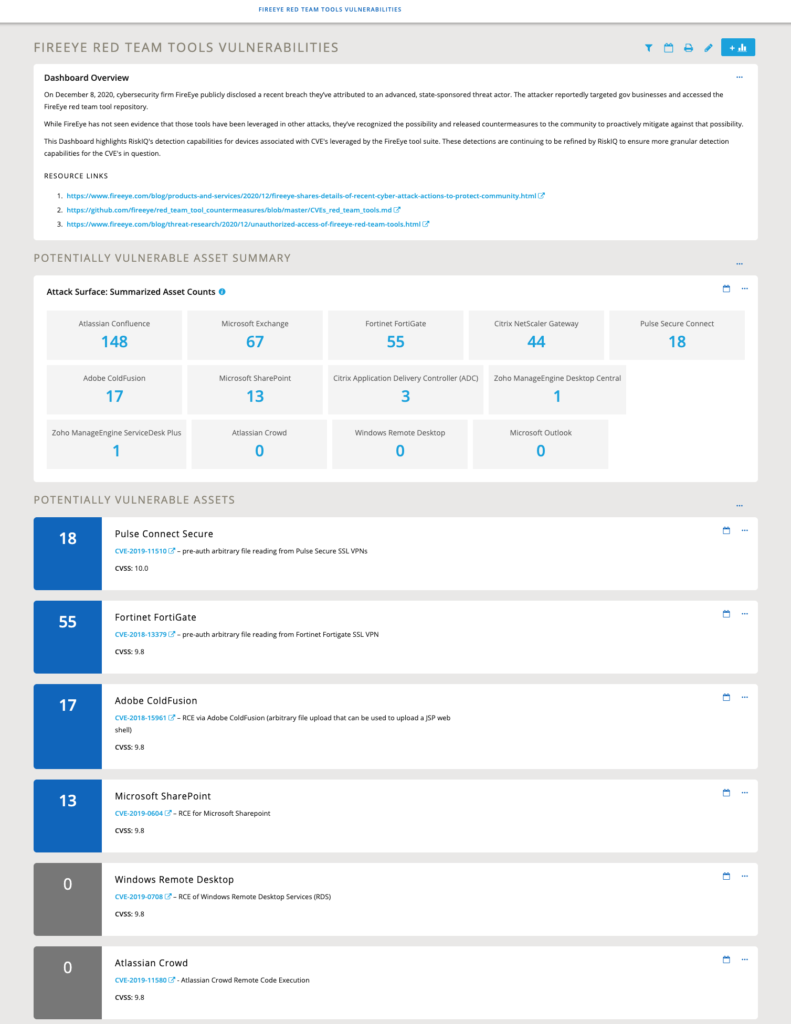Select the Adobe ColdFusion 17 summary tile
791x1024 pixels.
point(114,390)
